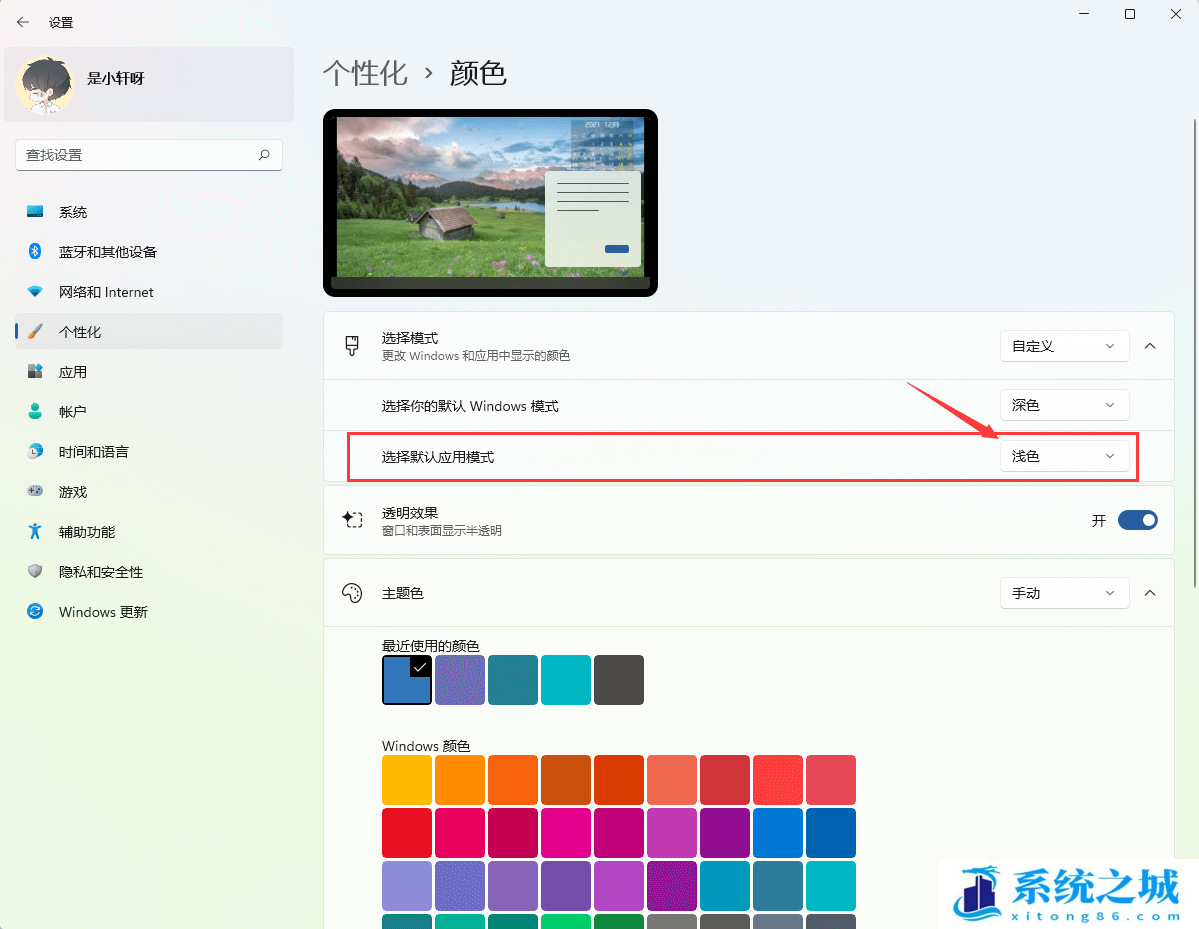1199x929 pixels.
Task: Open 系统 settings category
Action: pyautogui.click(x=149, y=212)
